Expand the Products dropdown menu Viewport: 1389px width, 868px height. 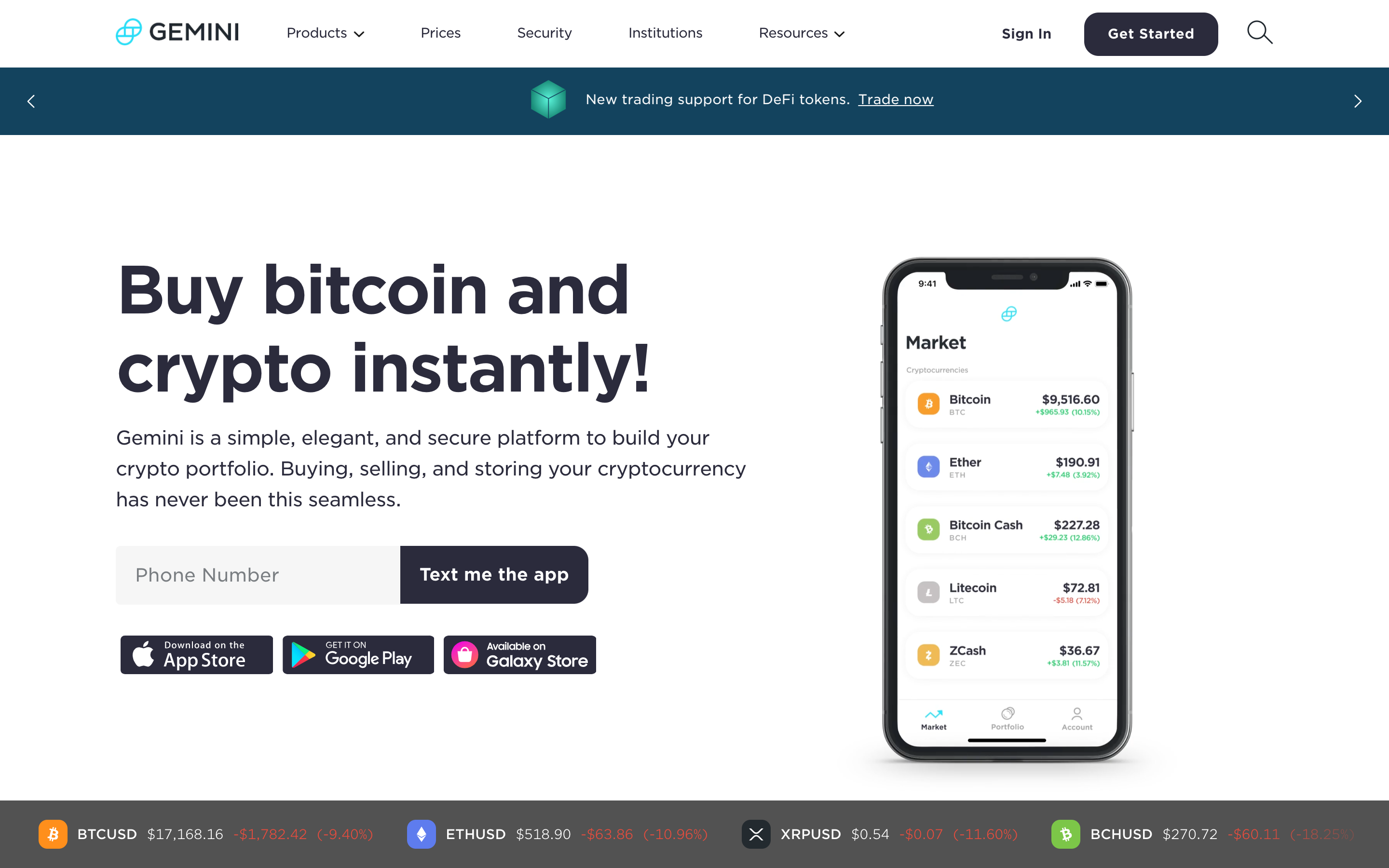click(324, 33)
